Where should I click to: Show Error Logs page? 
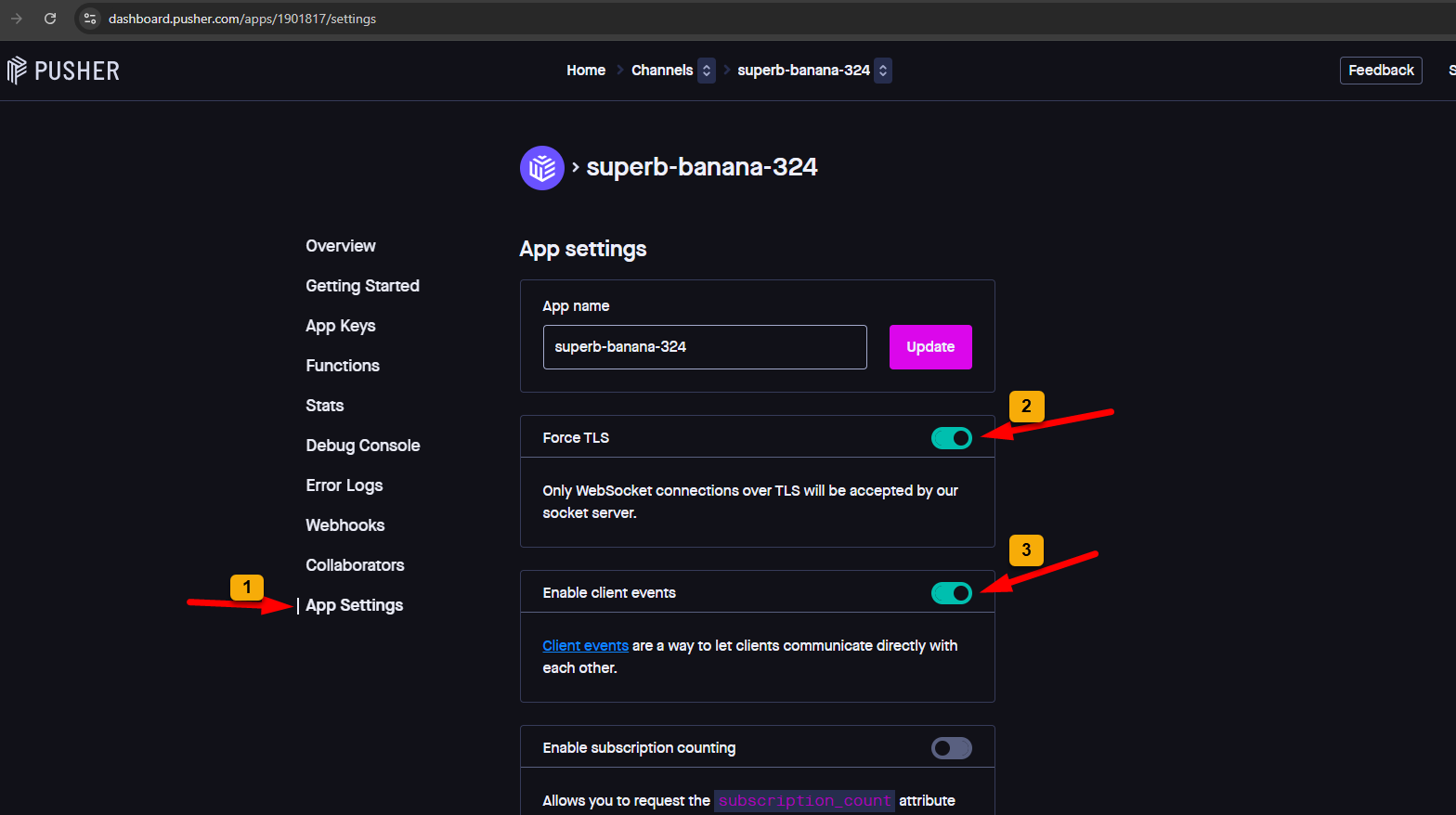(344, 485)
